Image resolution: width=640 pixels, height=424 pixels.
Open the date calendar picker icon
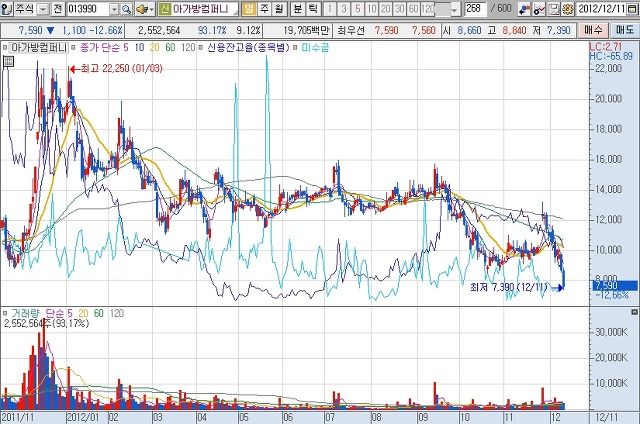point(632,9)
